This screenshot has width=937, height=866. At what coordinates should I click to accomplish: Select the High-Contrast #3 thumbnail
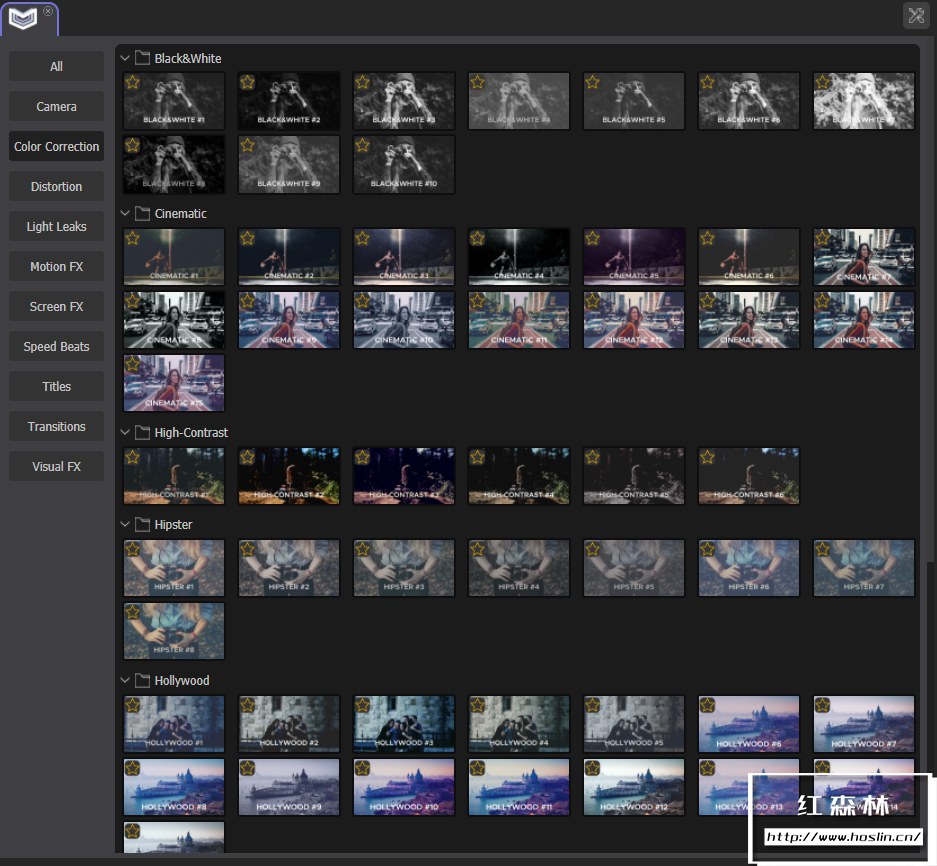point(404,476)
